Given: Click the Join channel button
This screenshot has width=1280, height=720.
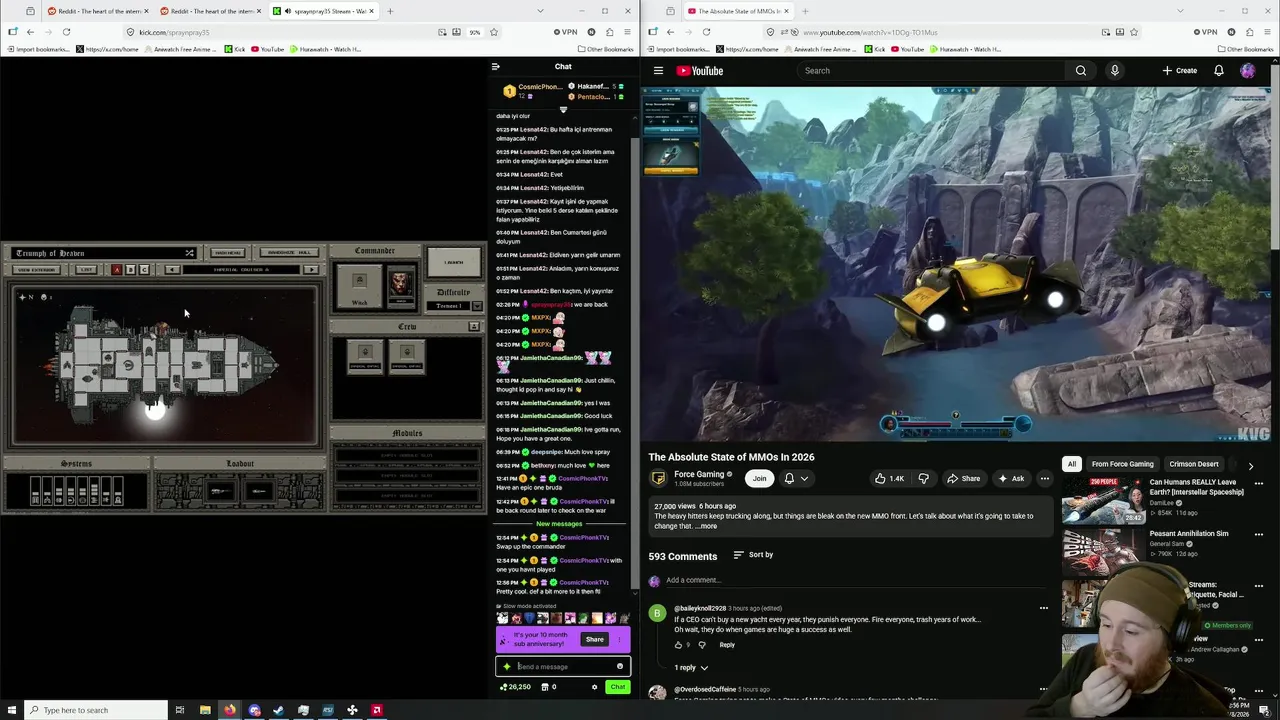Looking at the screenshot, I should [760, 478].
